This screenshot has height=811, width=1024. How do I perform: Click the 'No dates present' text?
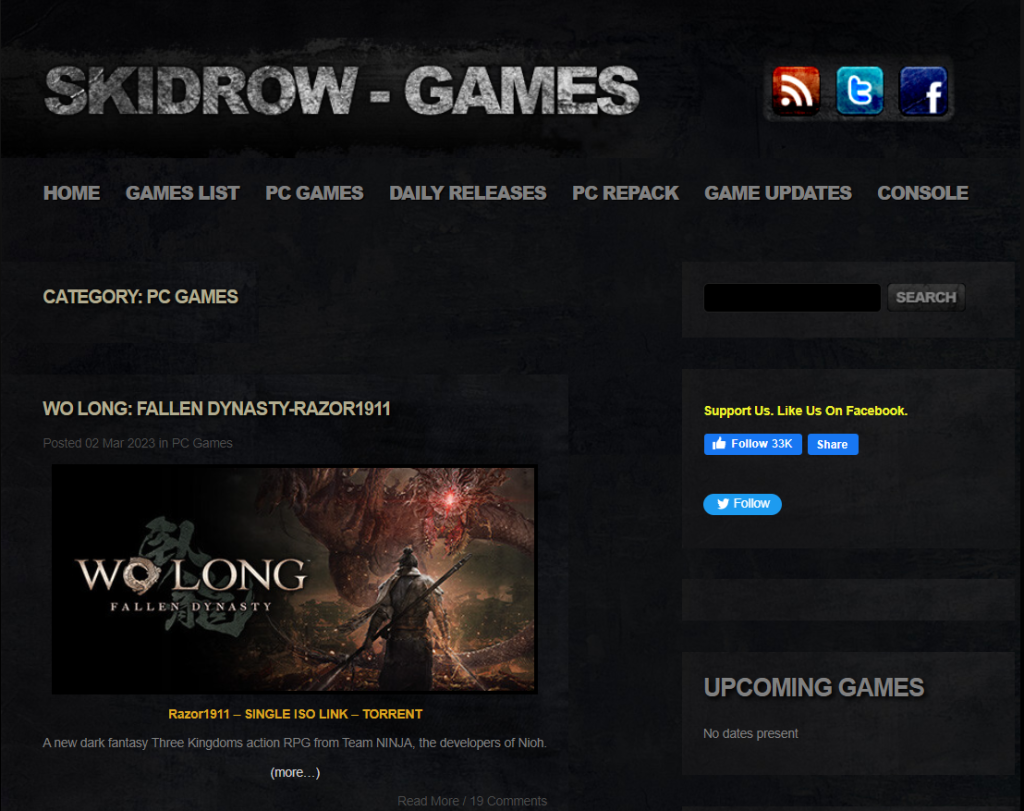751,734
